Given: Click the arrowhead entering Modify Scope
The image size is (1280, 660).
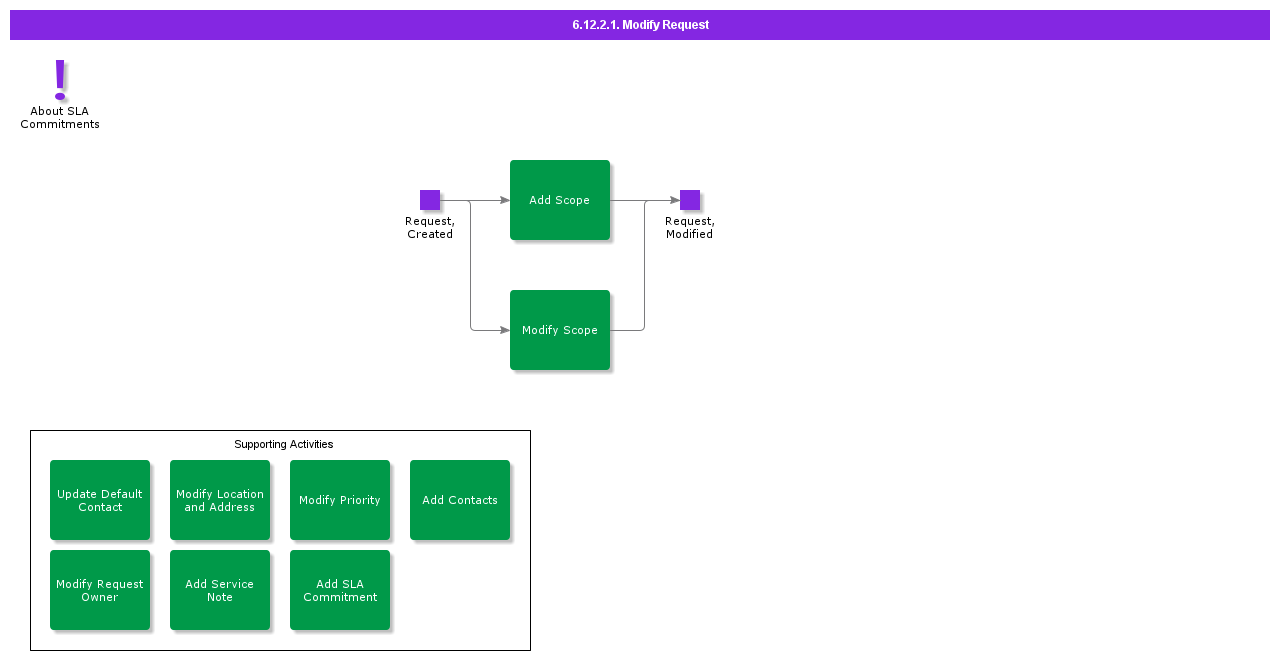Looking at the screenshot, I should [x=505, y=330].
